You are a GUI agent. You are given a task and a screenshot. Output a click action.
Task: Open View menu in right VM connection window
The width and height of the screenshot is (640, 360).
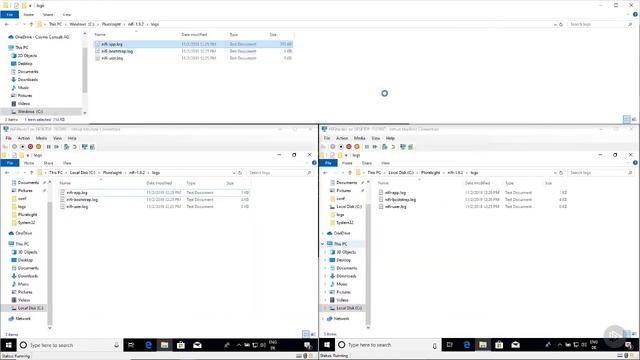(376, 138)
